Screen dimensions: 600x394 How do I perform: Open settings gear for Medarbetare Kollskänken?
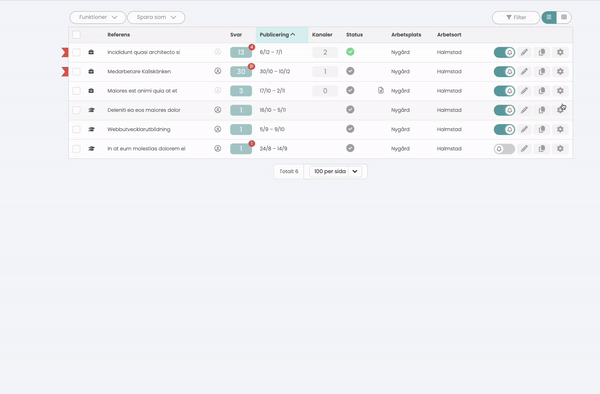coord(560,72)
